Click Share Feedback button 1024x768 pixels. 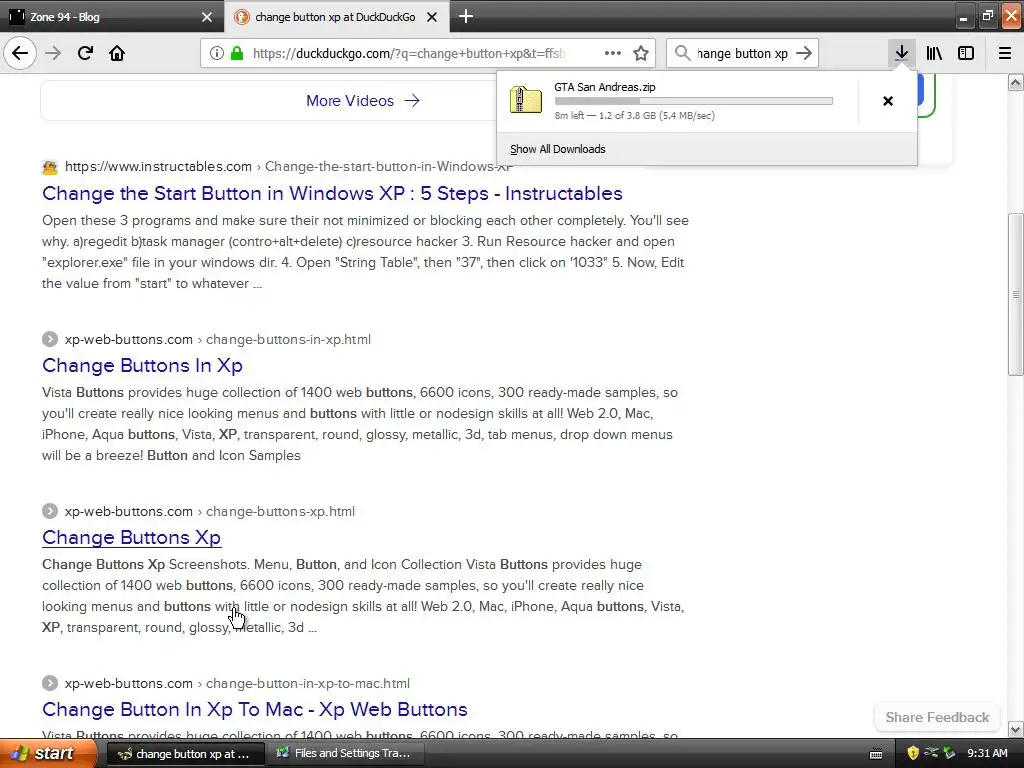[937, 717]
